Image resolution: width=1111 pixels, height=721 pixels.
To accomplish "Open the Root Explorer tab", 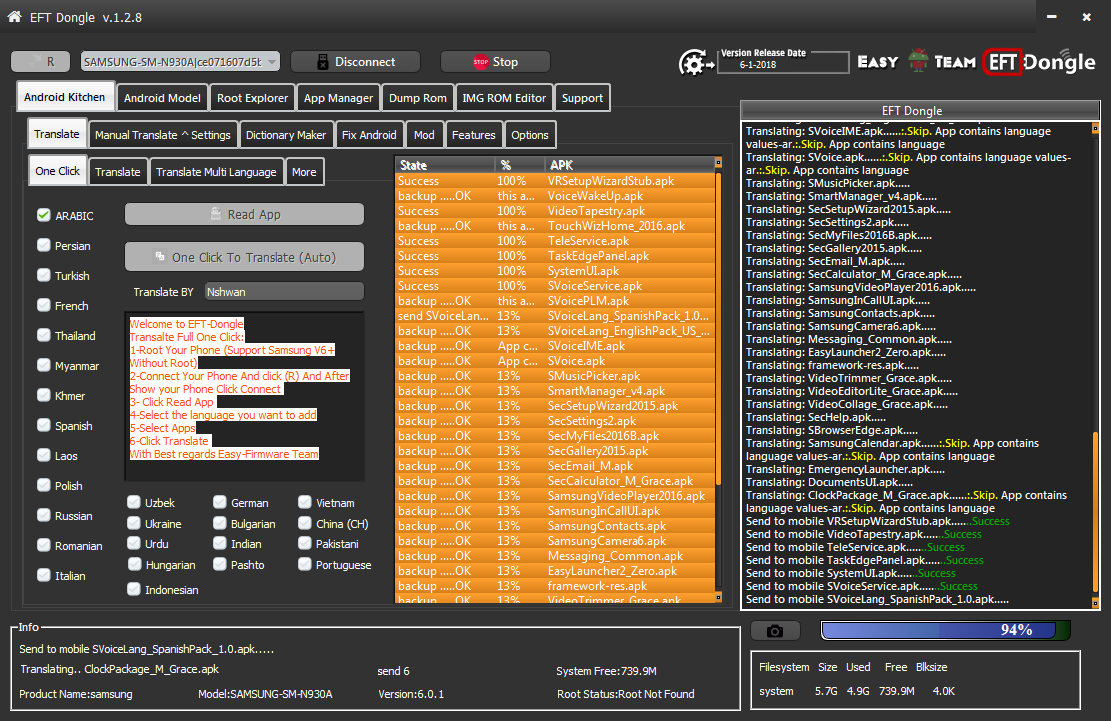I will (252, 98).
